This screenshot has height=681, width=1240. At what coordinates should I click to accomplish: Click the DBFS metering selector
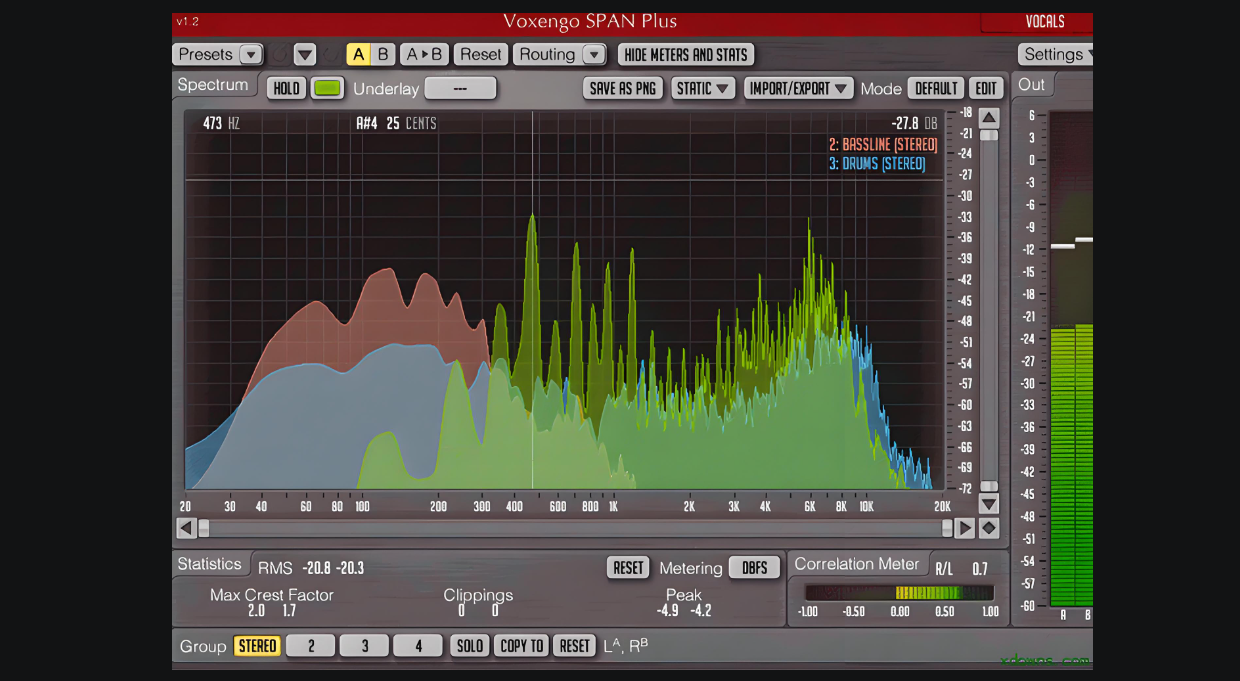coord(754,568)
